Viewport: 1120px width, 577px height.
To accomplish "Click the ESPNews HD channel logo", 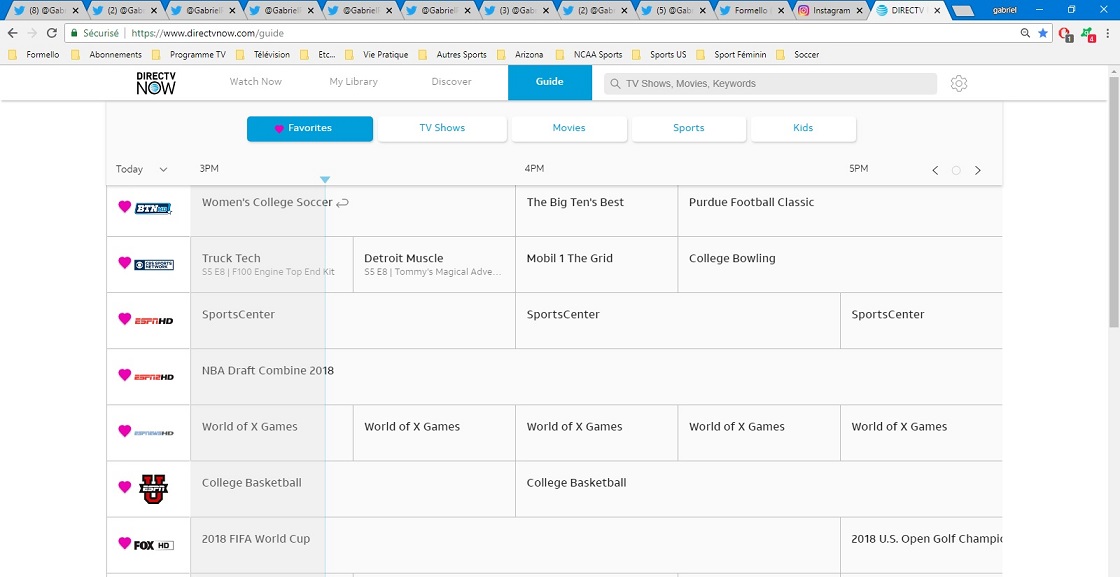I will click(154, 433).
